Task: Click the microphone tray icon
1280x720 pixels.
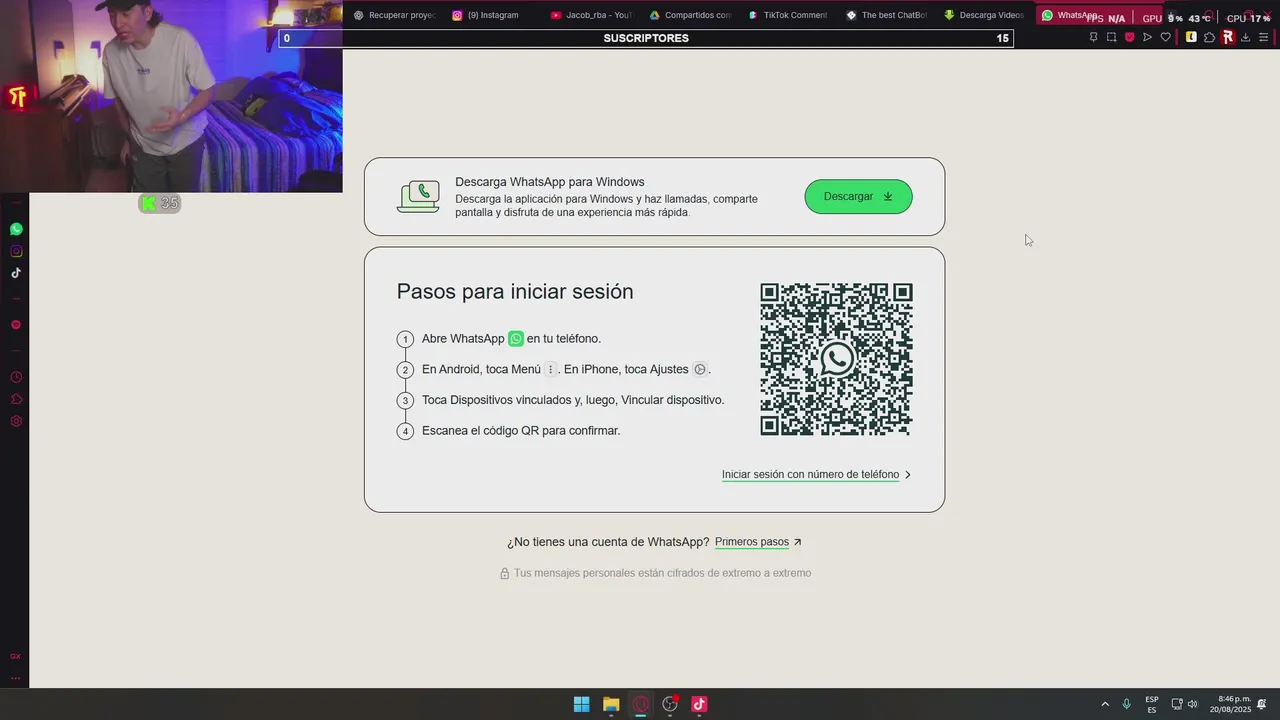Action: pos(1127,704)
